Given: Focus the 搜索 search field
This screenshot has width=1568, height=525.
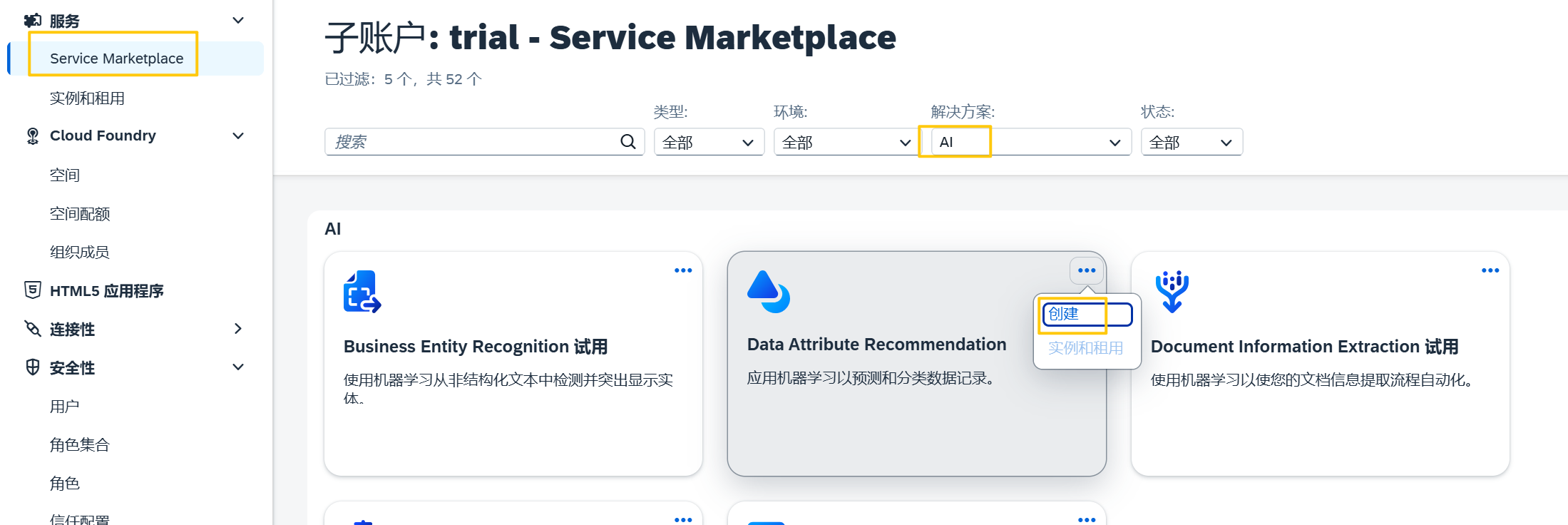Looking at the screenshot, I should (485, 141).
